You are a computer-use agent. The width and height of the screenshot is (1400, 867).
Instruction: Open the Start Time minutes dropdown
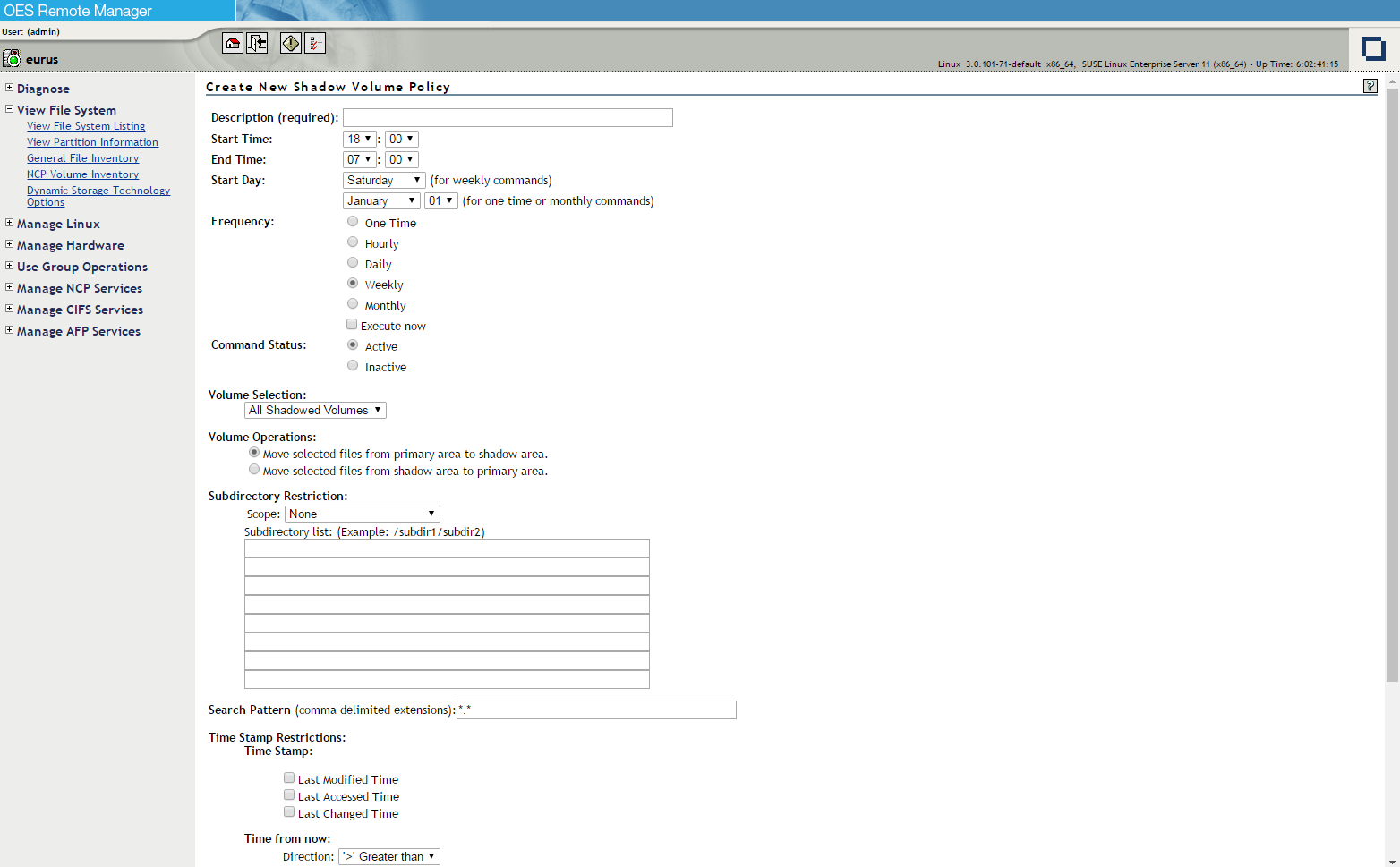[401, 139]
